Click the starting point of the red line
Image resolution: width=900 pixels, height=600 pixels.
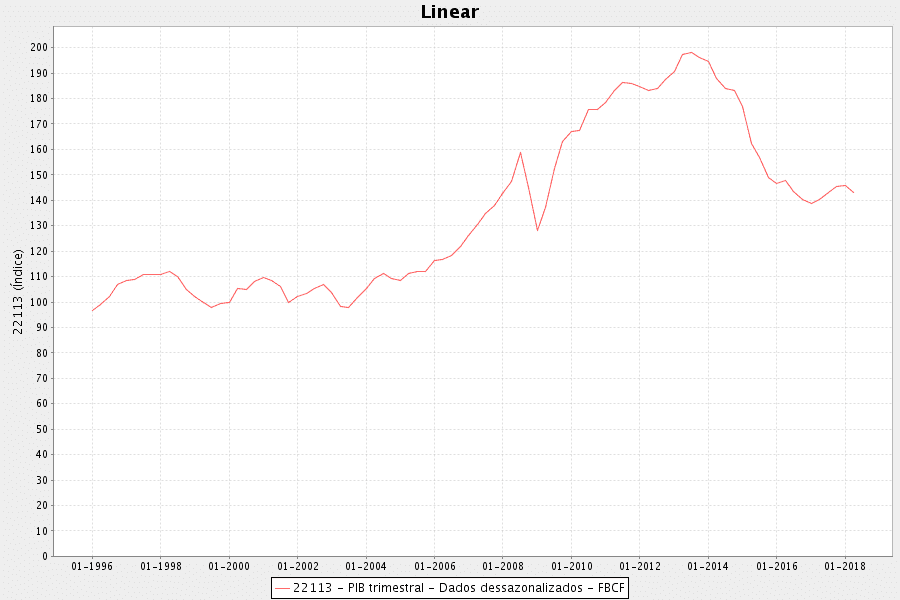pyautogui.click(x=93, y=310)
